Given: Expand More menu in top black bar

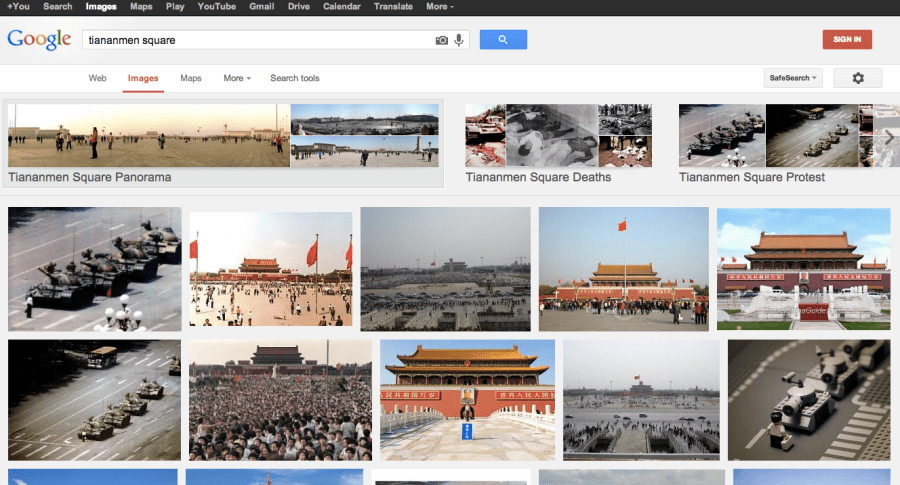Looking at the screenshot, I should [x=439, y=7].
